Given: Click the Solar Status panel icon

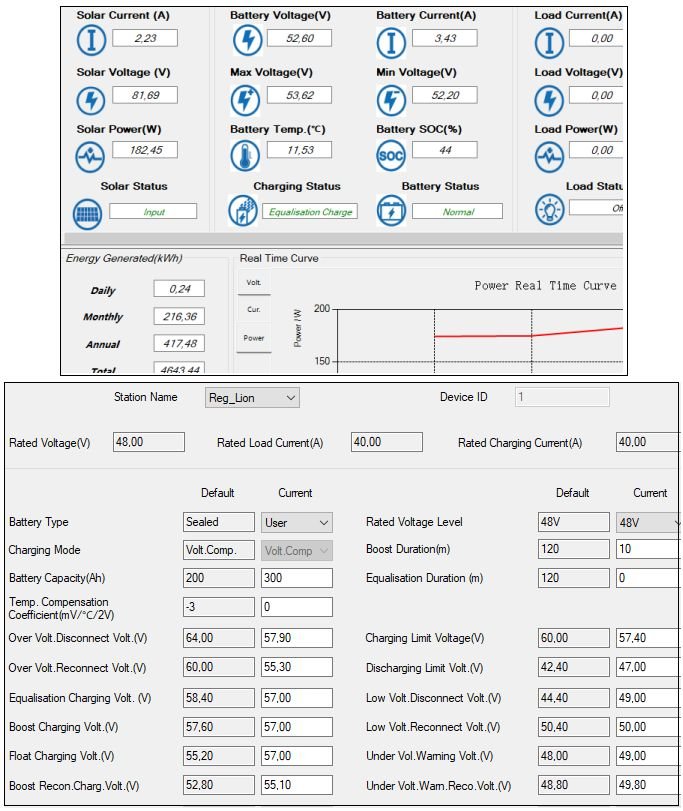Looking at the screenshot, I should (x=88, y=213).
